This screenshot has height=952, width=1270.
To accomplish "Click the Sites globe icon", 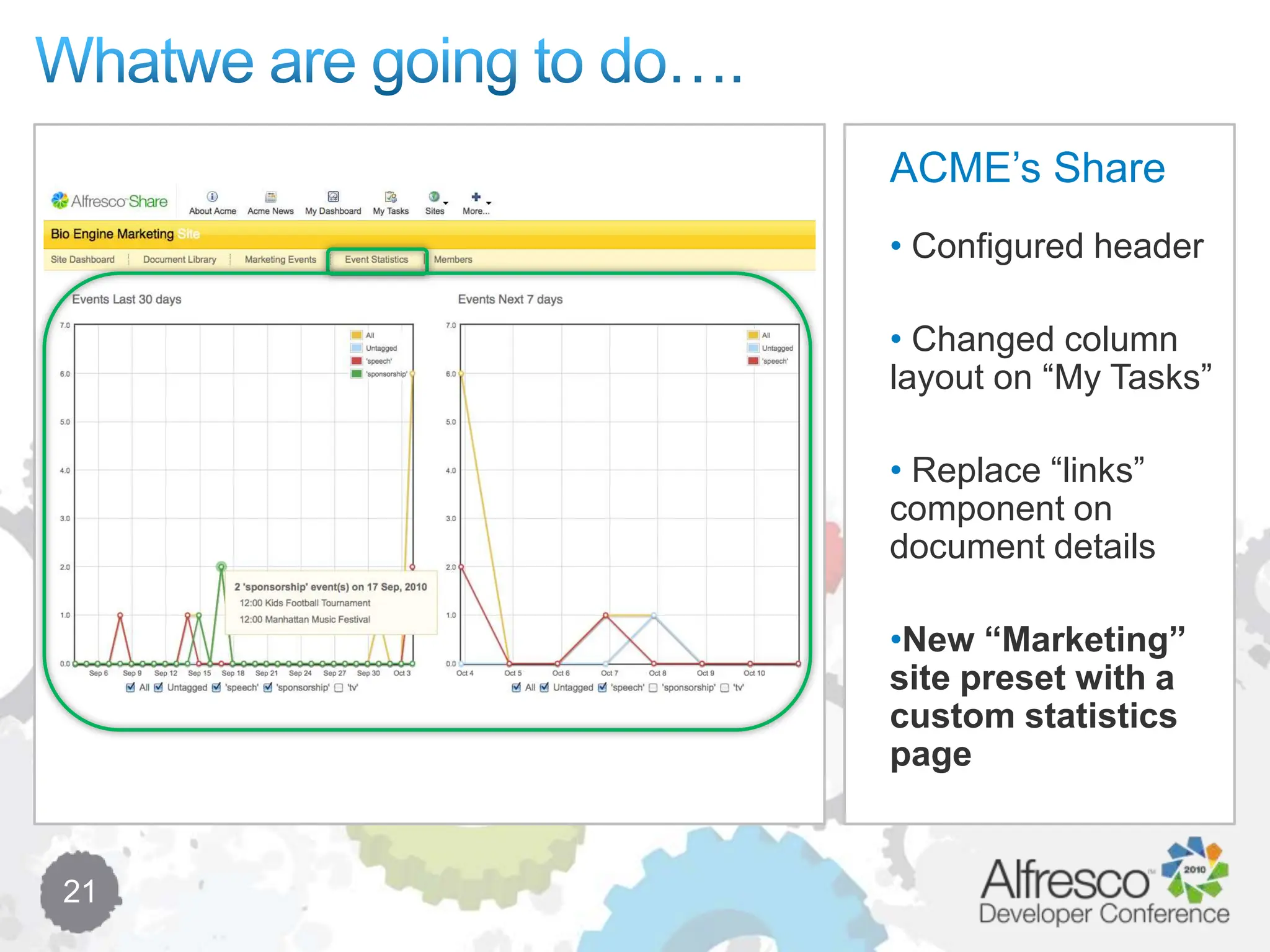I will click(434, 196).
